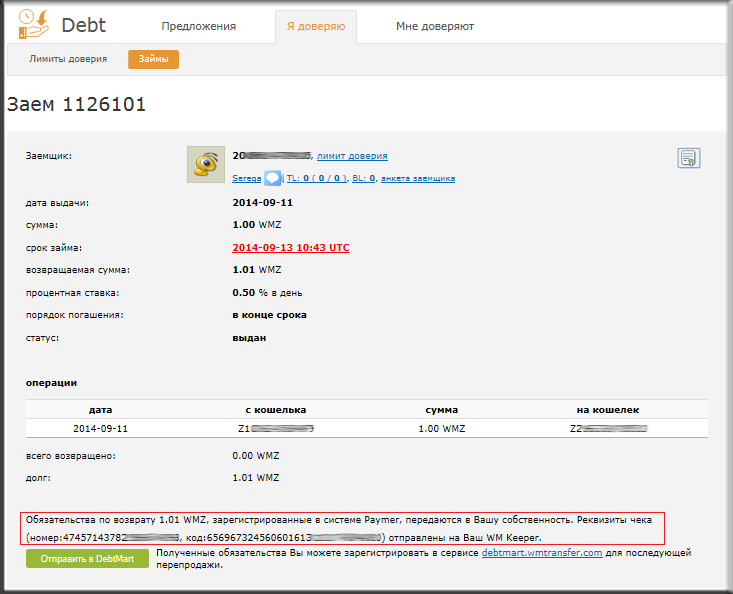Click the source wallet starting with Z1
Viewport: 733px width, 594px height.
pyautogui.click(x=275, y=428)
